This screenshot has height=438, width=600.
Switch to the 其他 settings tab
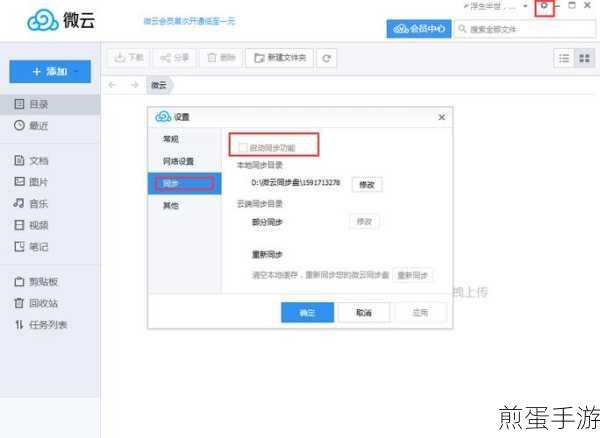[184, 206]
